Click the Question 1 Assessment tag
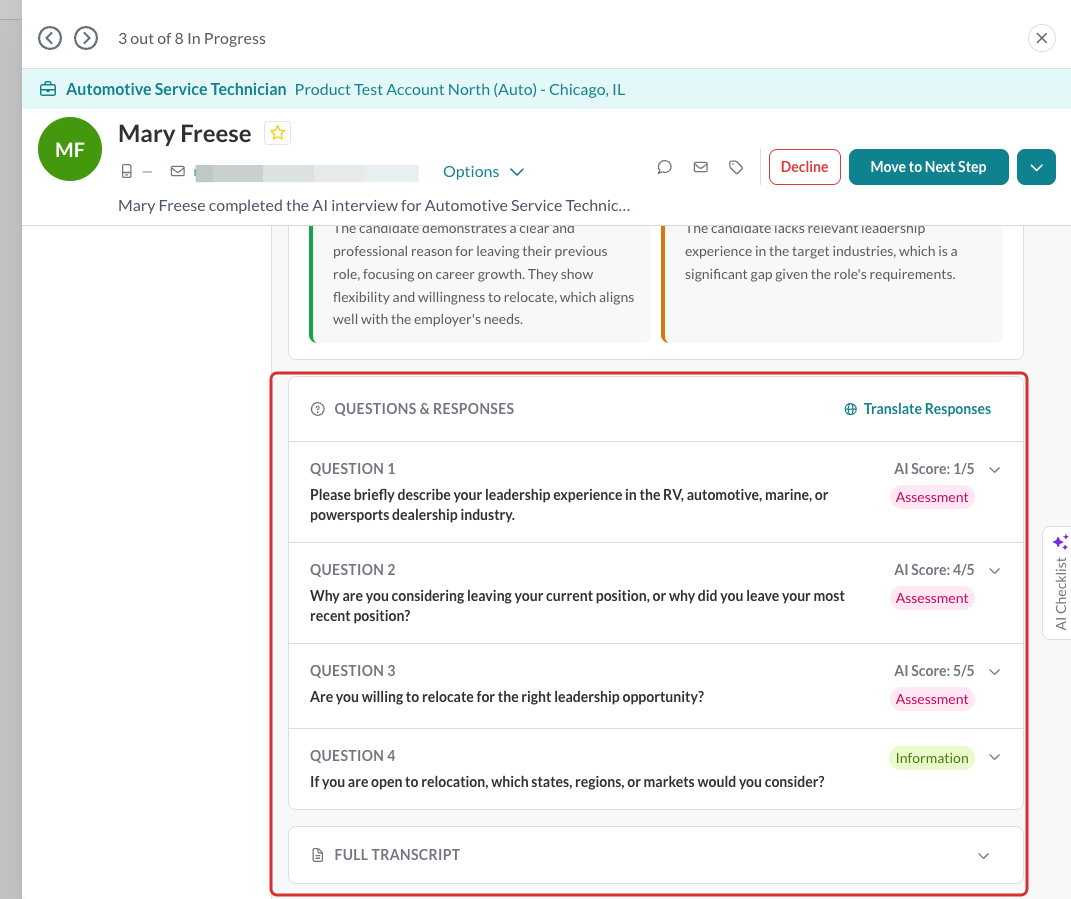The height and width of the screenshot is (899, 1071). tap(932, 497)
